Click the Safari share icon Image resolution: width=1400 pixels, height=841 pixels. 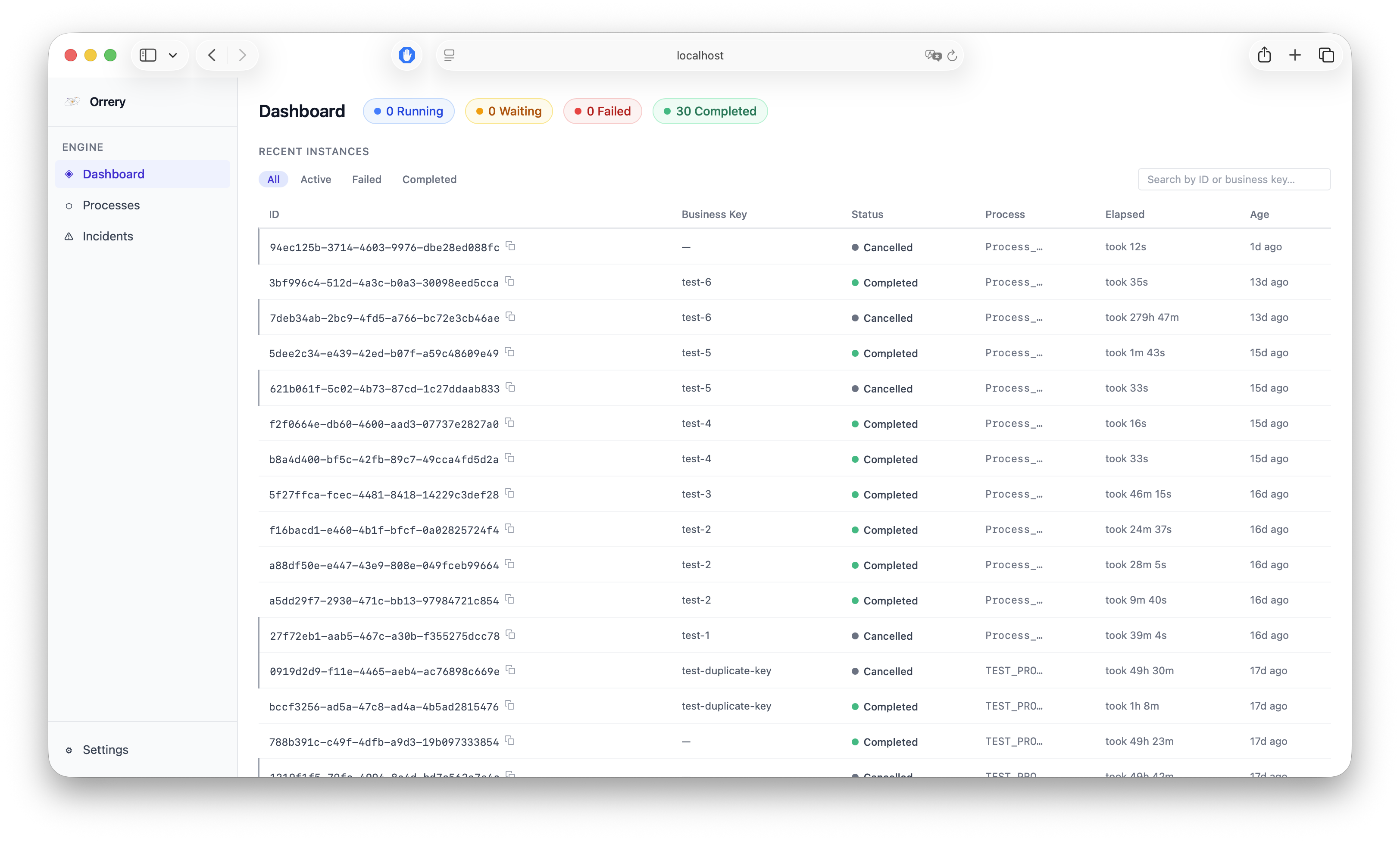click(x=1264, y=55)
